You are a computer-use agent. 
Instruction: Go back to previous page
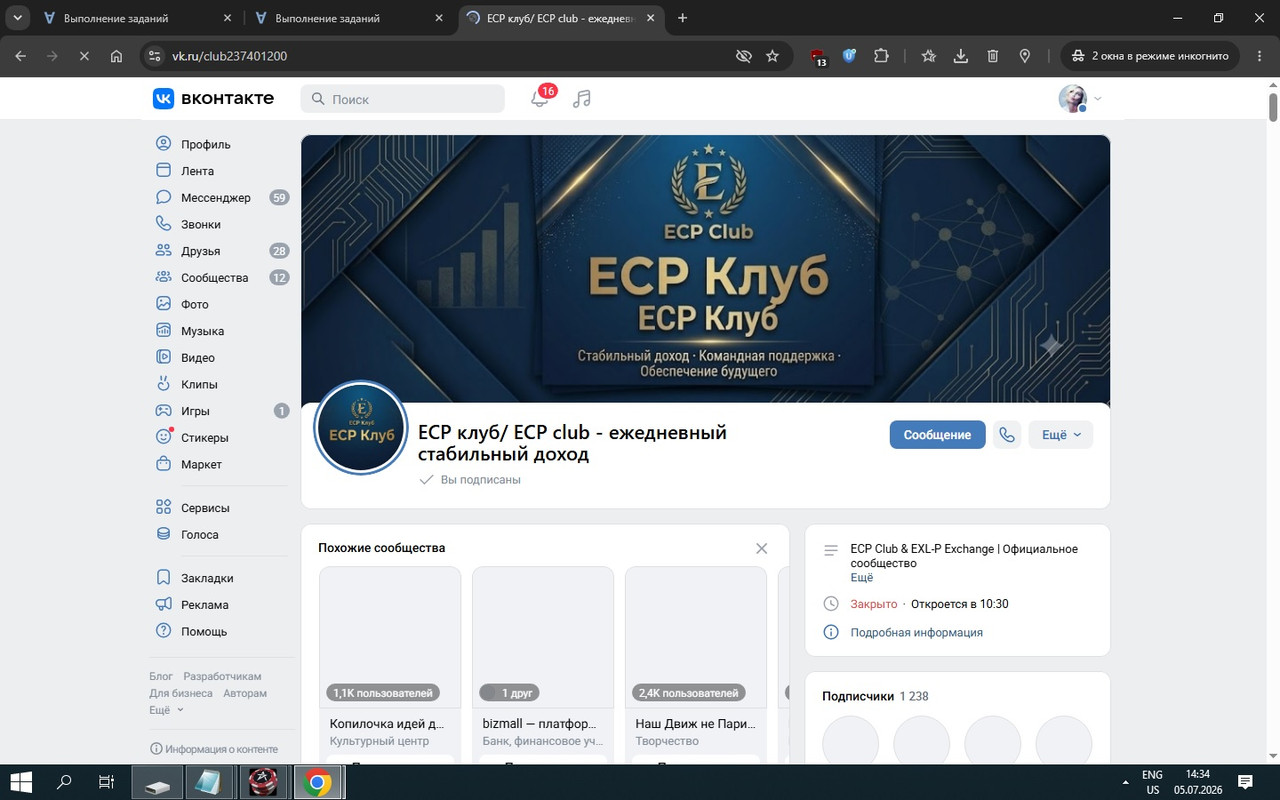pos(21,56)
